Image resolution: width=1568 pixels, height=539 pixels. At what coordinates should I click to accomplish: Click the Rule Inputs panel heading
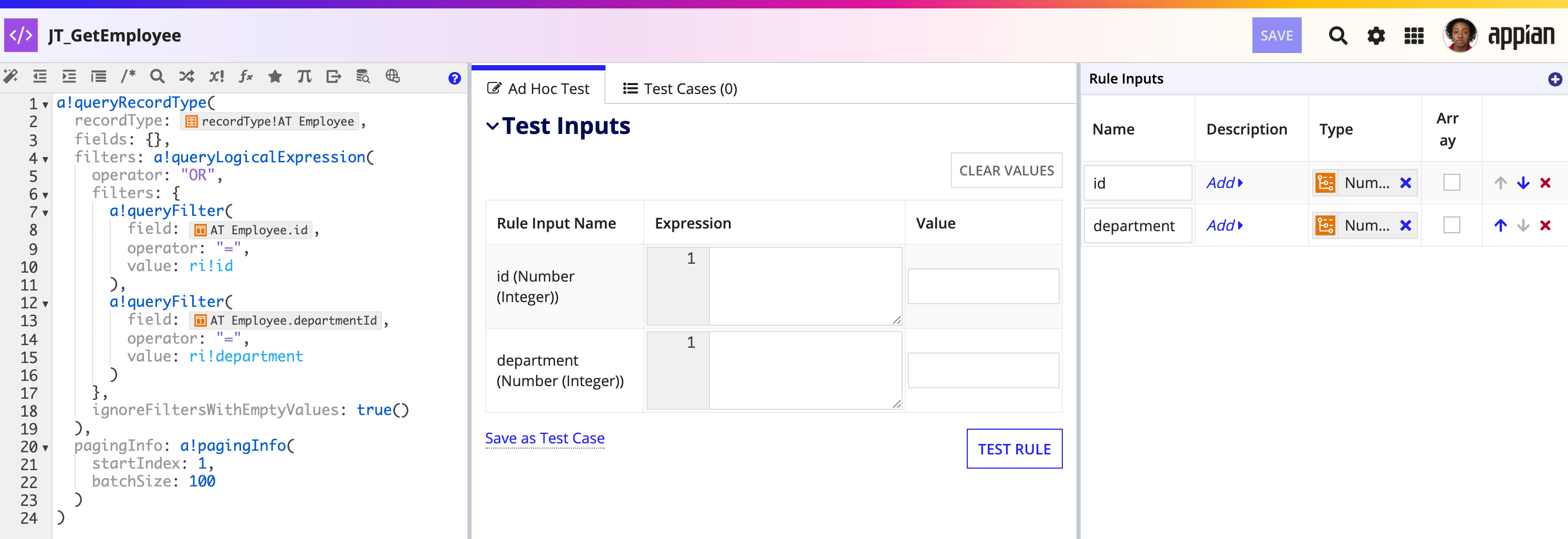point(1126,79)
